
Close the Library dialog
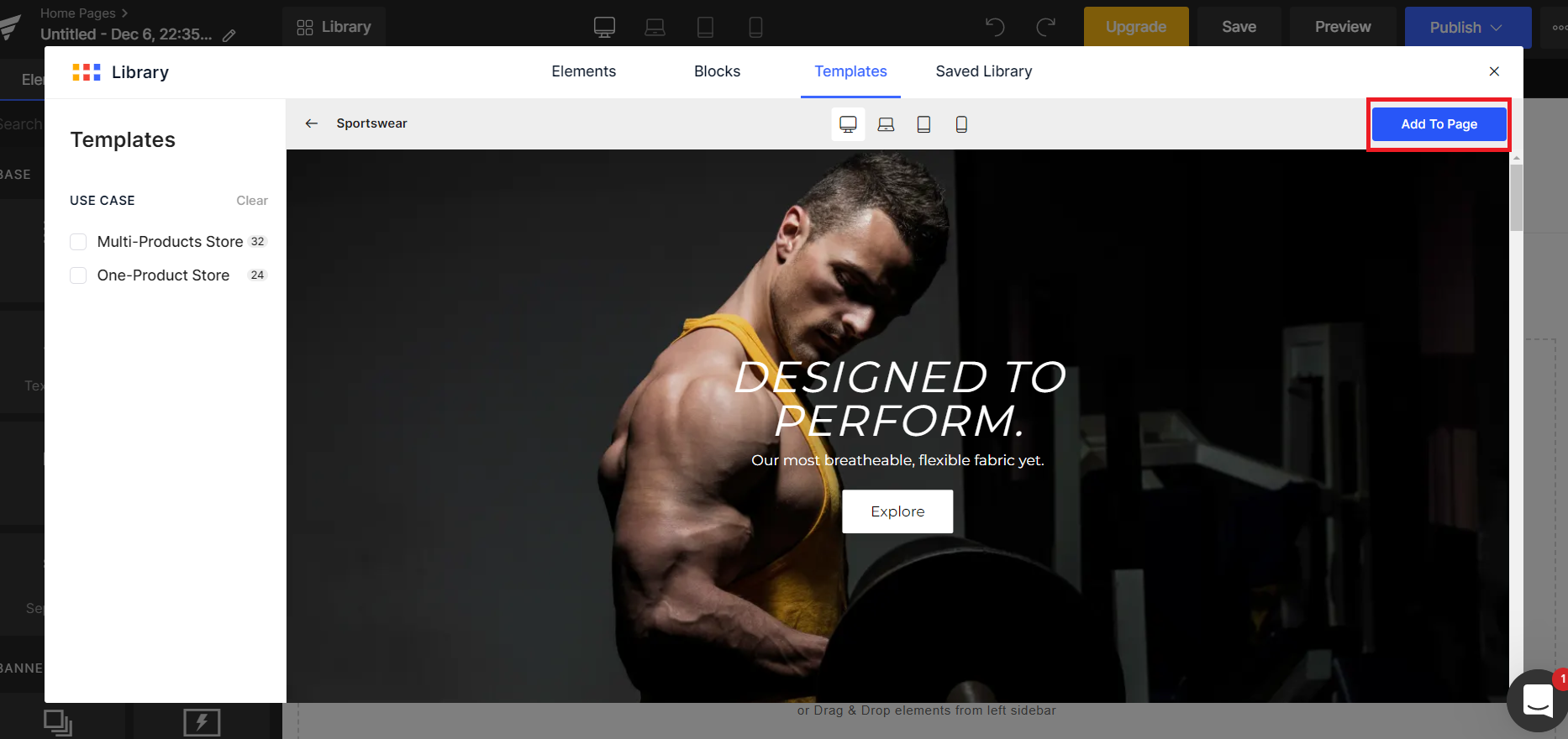point(1494,71)
